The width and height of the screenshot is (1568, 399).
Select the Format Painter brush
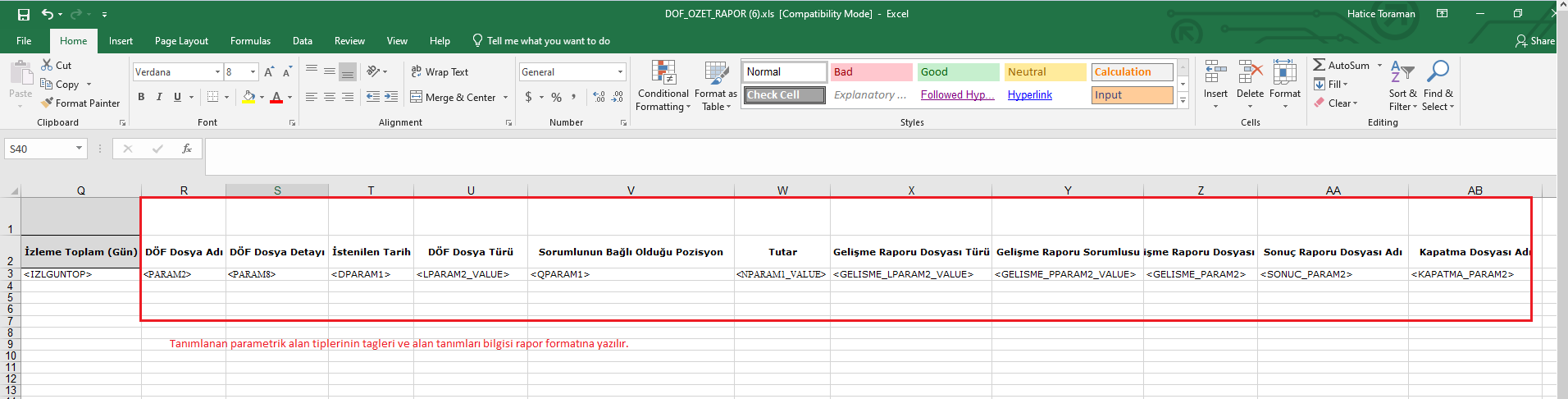click(47, 103)
